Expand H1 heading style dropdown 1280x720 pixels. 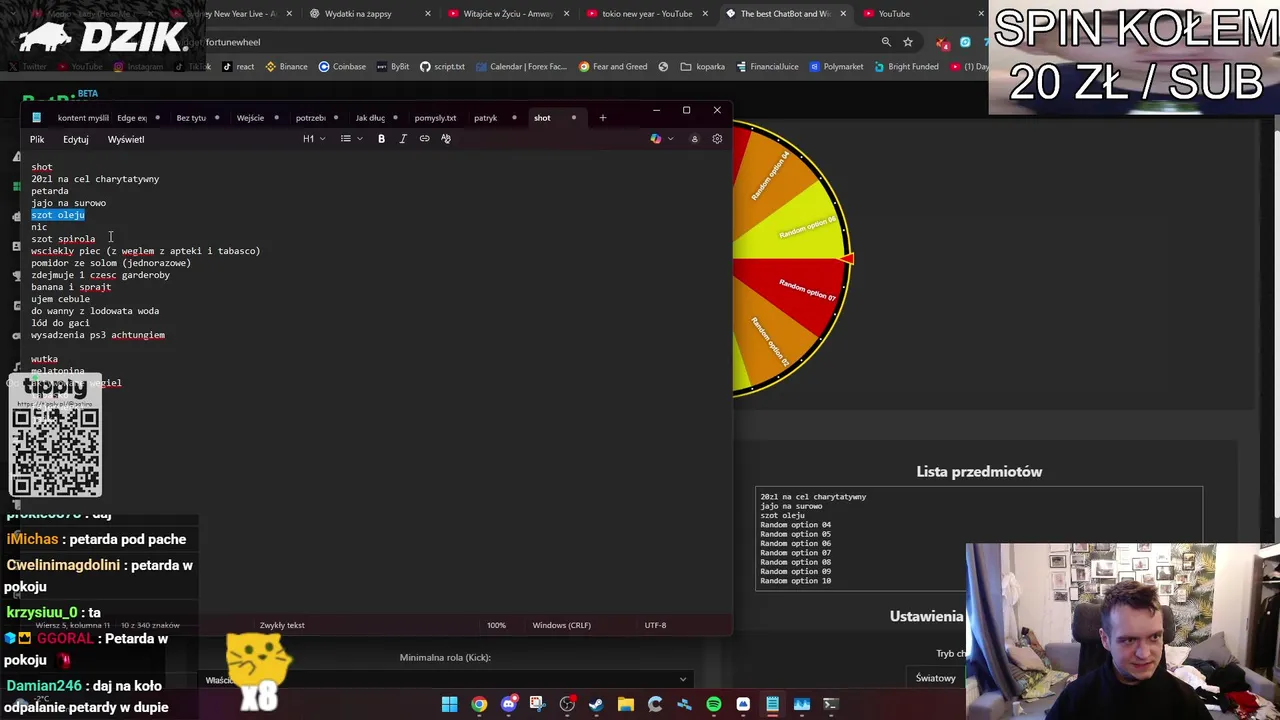point(314,139)
